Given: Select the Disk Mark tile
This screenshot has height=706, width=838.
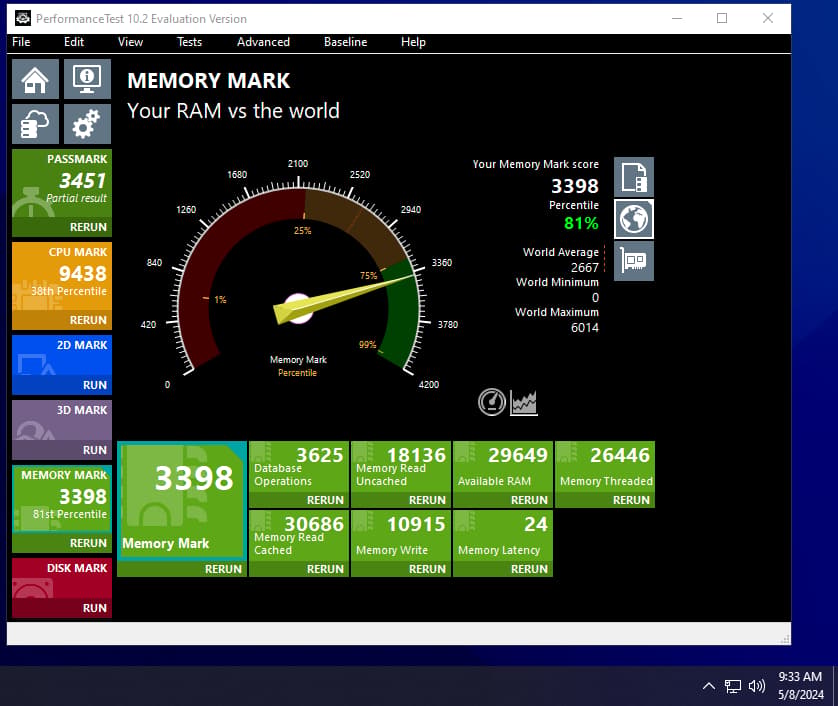Looking at the screenshot, I should pyautogui.click(x=62, y=579).
